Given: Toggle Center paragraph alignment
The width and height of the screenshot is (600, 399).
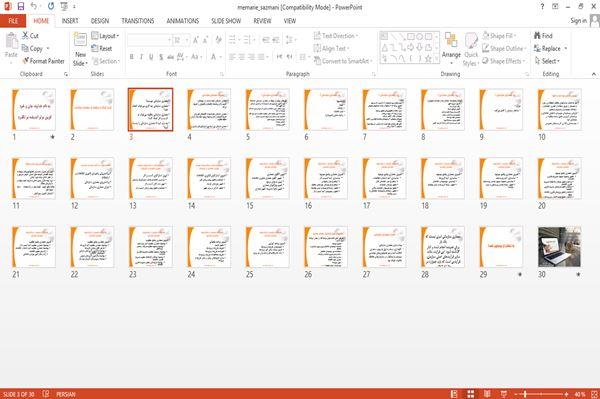Looking at the screenshot, I should [x=241, y=57].
